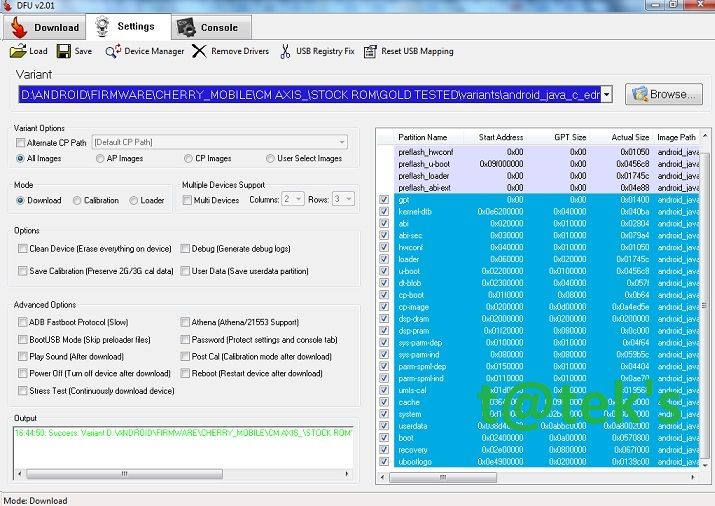The height and width of the screenshot is (506, 715).
Task: Click the Download tab flame icon
Action: (x=18, y=27)
